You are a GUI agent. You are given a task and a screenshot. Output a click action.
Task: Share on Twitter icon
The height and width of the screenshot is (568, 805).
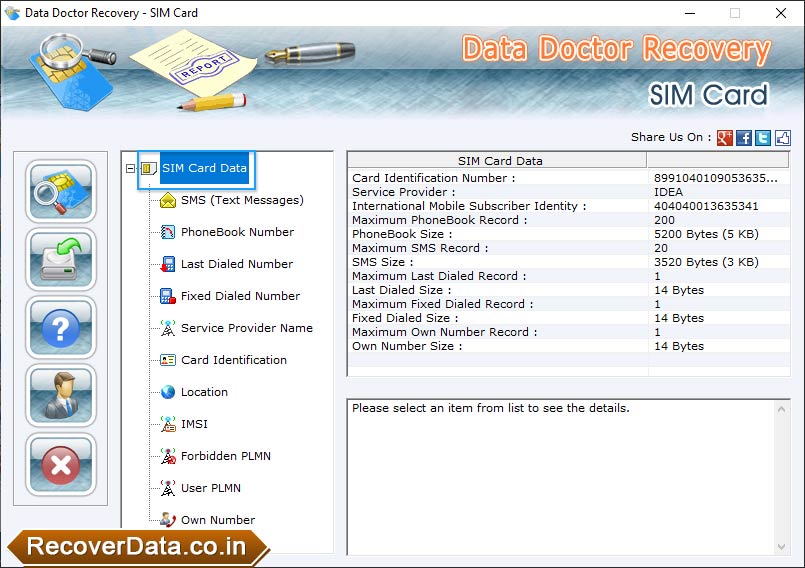click(x=763, y=138)
